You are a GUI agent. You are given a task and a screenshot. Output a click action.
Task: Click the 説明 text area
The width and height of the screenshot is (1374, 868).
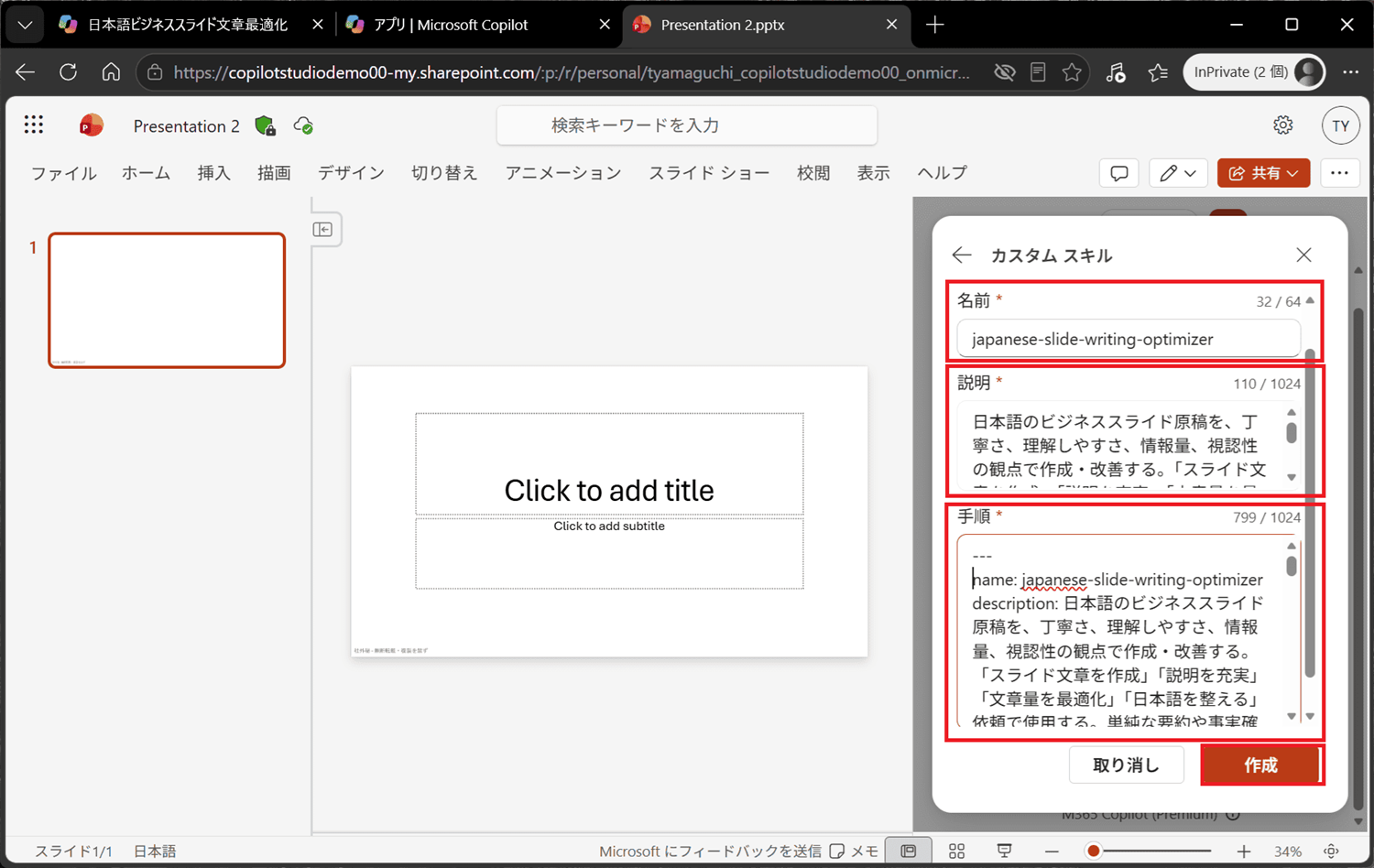pyautogui.click(x=1129, y=445)
